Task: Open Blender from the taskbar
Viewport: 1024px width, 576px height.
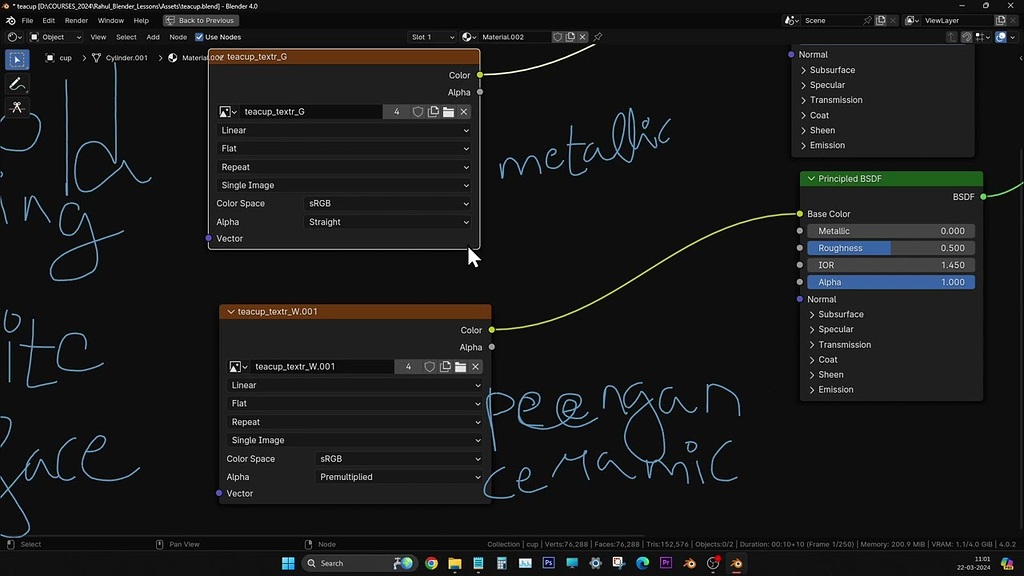Action: [x=736, y=563]
